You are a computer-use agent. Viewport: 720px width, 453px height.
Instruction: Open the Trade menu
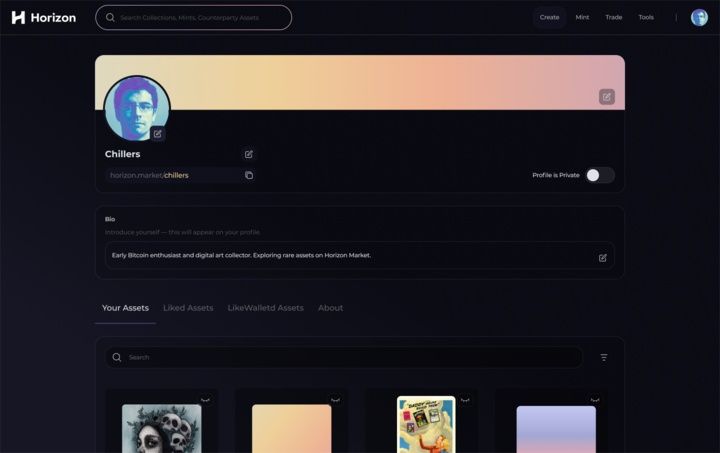point(613,17)
